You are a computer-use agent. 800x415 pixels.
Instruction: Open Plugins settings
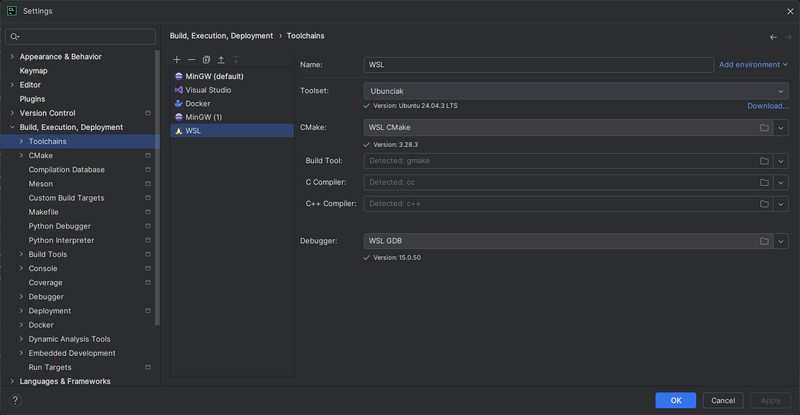(32, 99)
